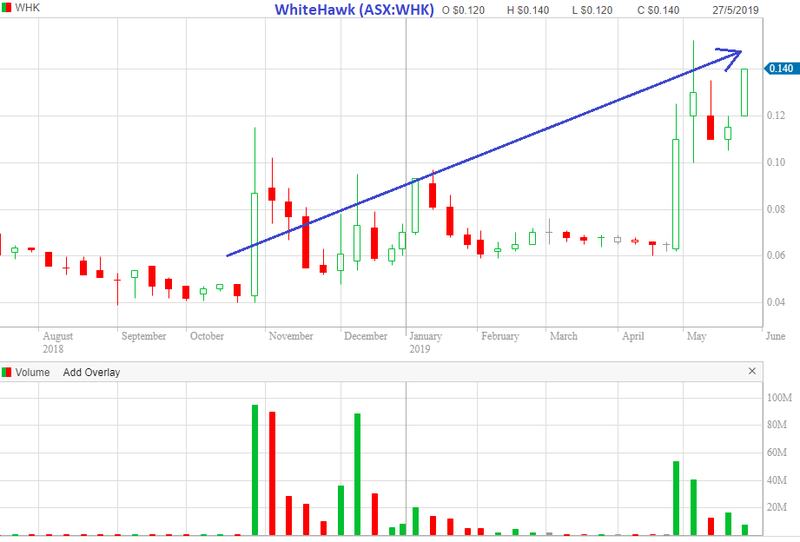The image size is (800, 542).
Task: Click the 0.08 price axis label
Action: [776, 209]
